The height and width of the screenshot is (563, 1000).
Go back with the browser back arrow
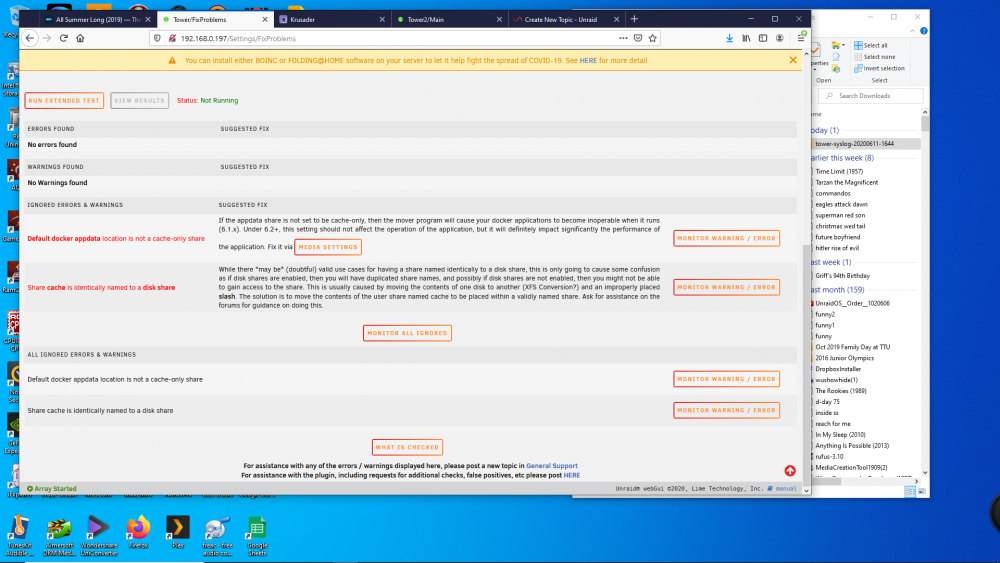[x=30, y=38]
